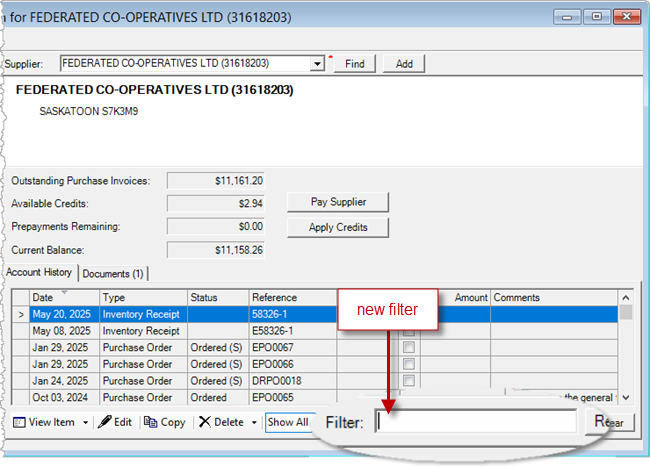Sort by the Reference column header
This screenshot has width=650, height=467.
(293, 298)
